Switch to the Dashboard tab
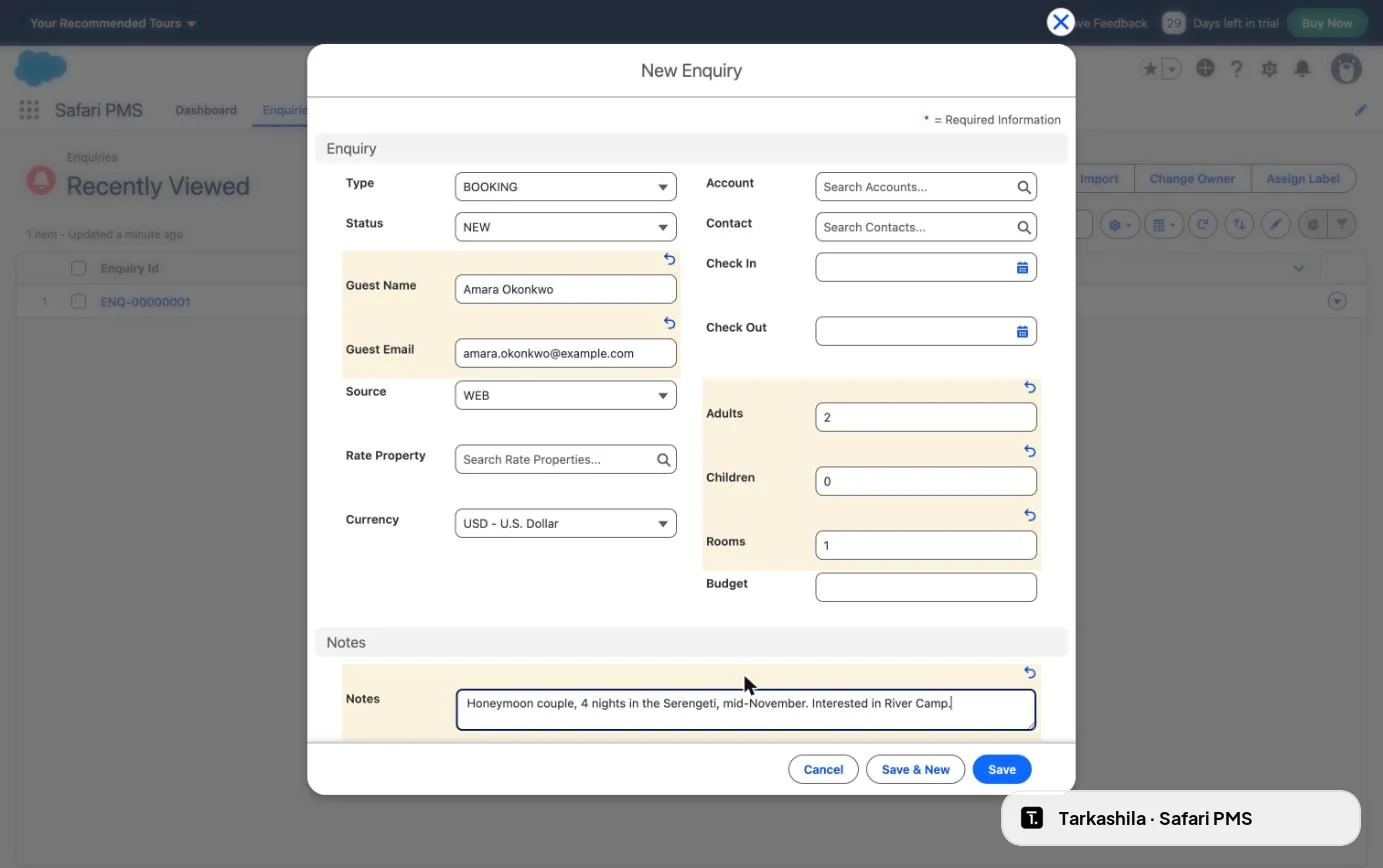Image resolution: width=1383 pixels, height=868 pixels. pos(206,110)
